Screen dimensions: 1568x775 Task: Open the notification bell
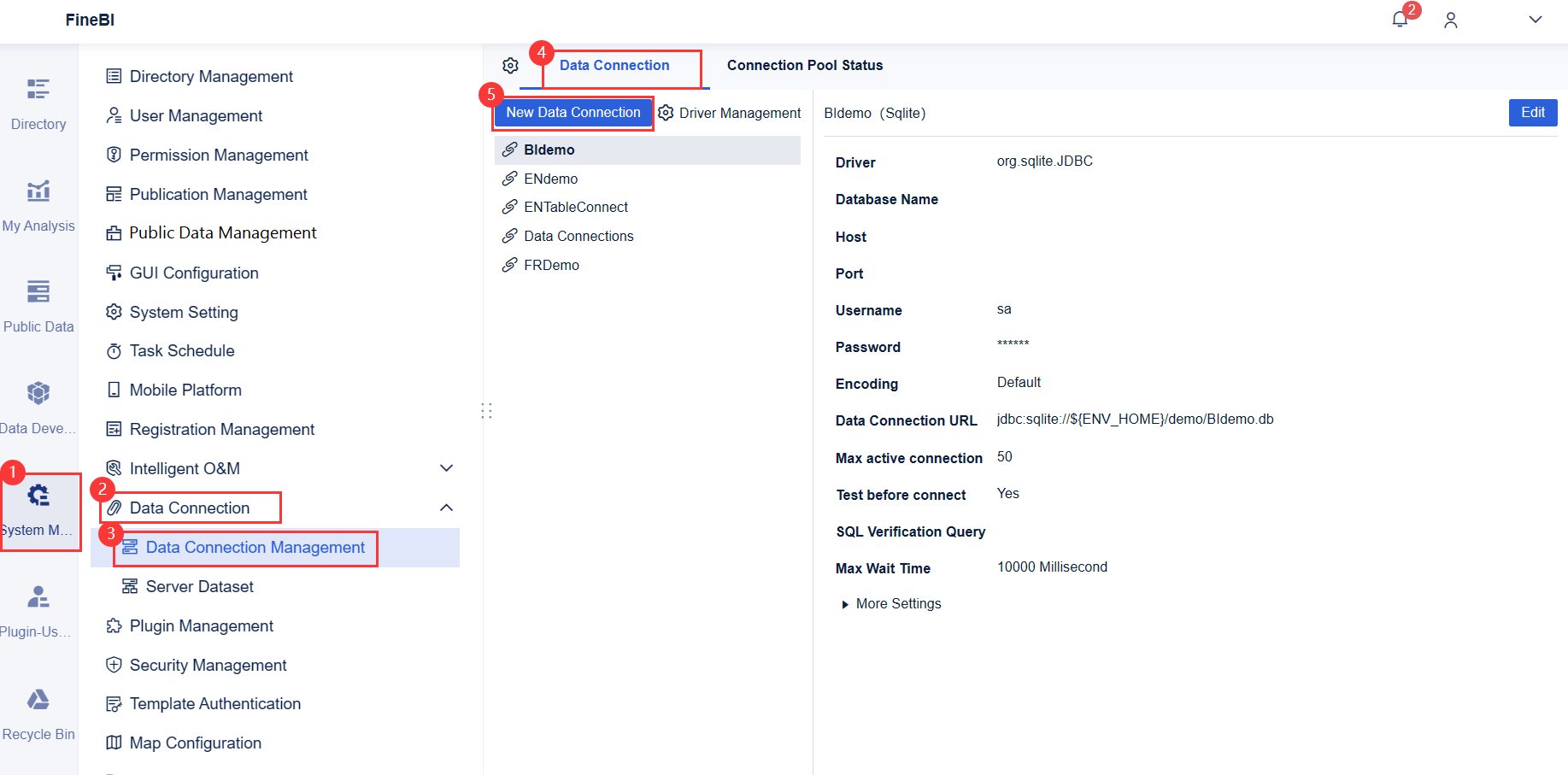[1399, 19]
